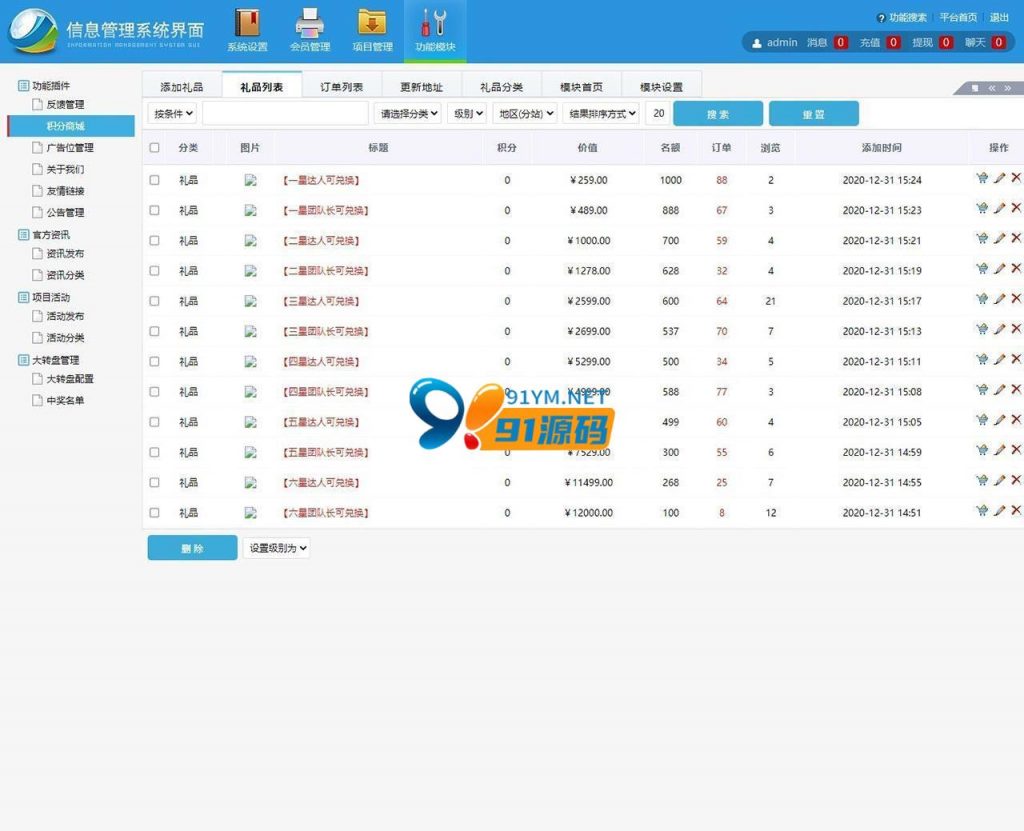Screen dimensions: 1024x831
Task: Check the box for 六星团队长可兑换 row
Action: [154, 513]
